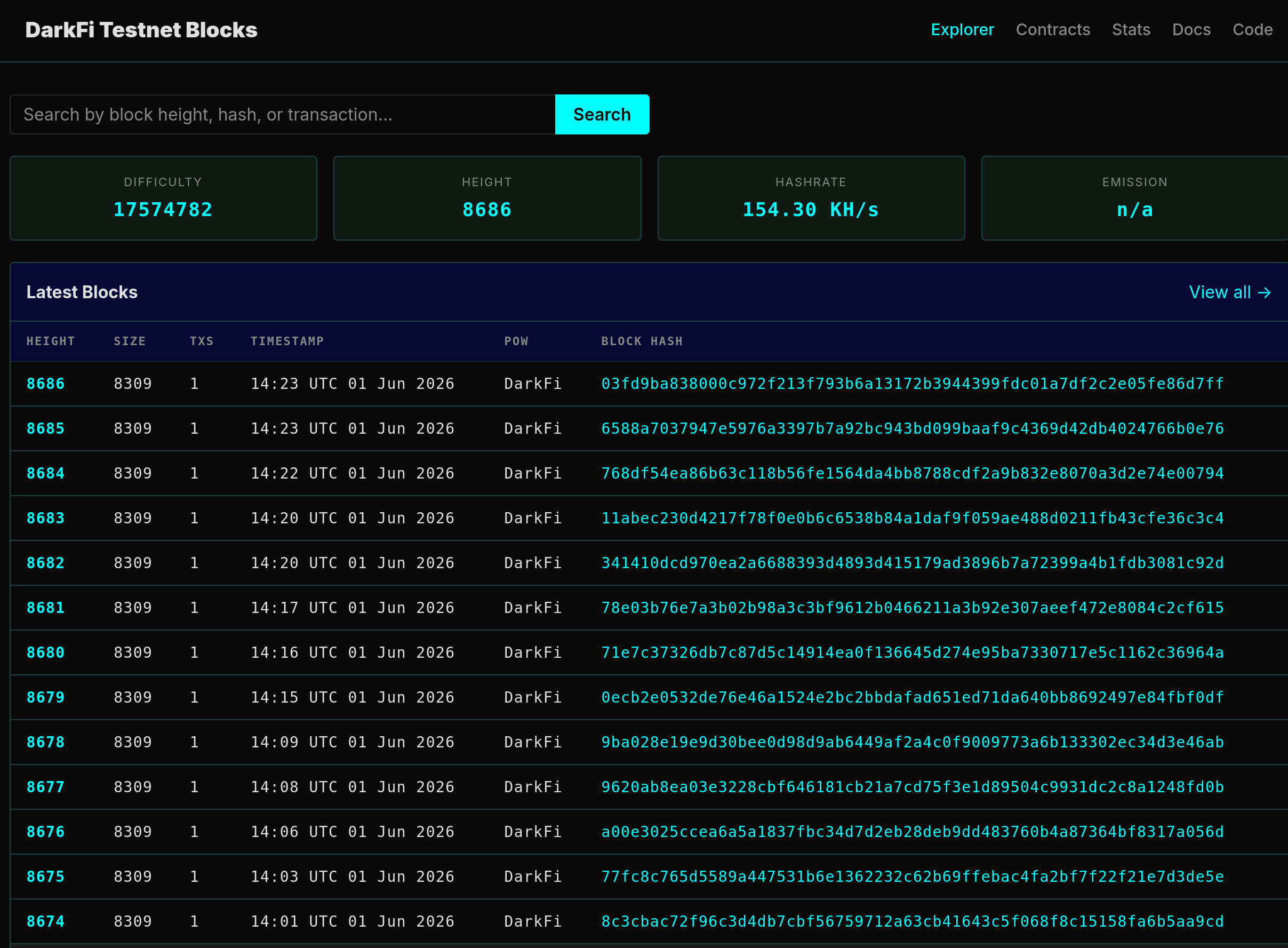Click the difficulty value 17574782
The height and width of the screenshot is (948, 1288).
[x=163, y=210]
